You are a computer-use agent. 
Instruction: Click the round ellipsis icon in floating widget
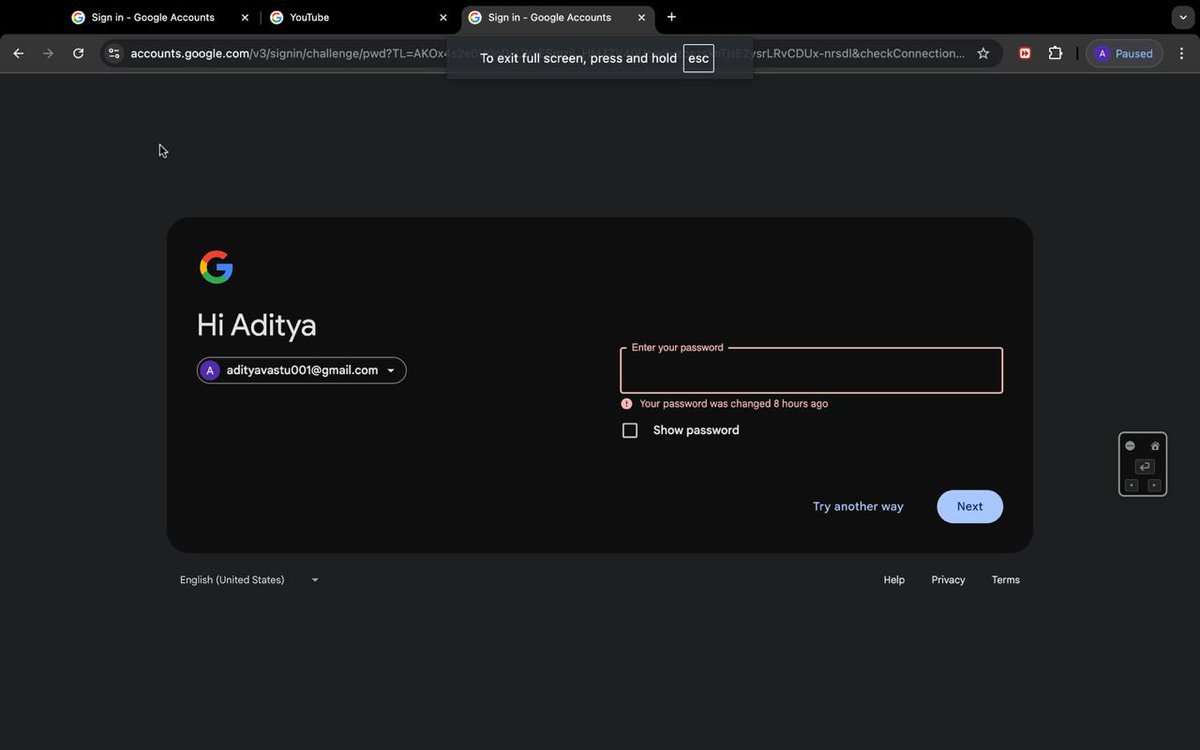(x=1130, y=446)
